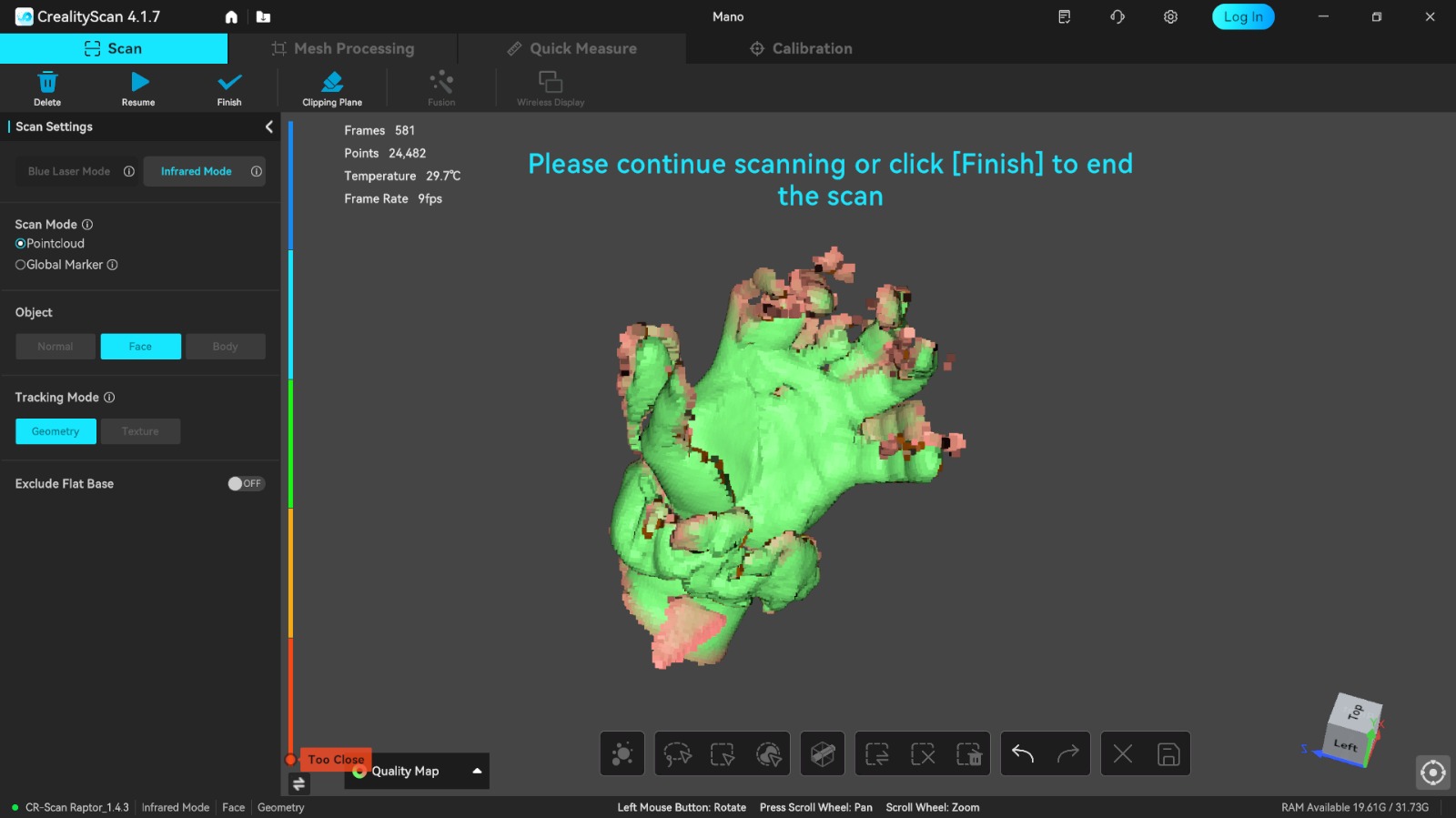
Task: Open the task list notes icon
Action: pyautogui.click(x=1064, y=17)
